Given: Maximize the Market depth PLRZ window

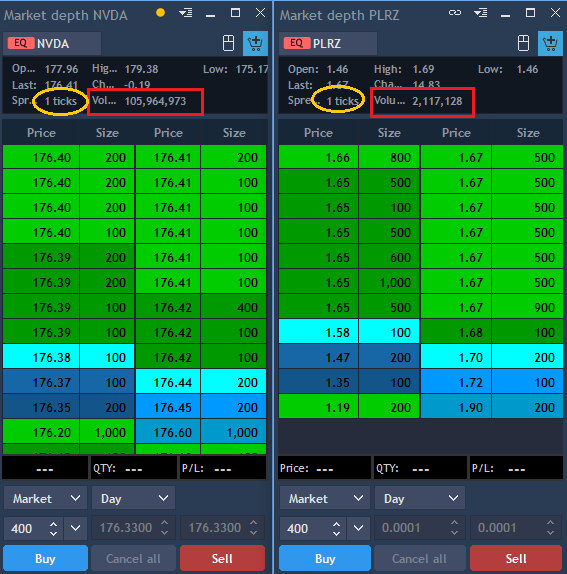Looking at the screenshot, I should coord(530,13).
